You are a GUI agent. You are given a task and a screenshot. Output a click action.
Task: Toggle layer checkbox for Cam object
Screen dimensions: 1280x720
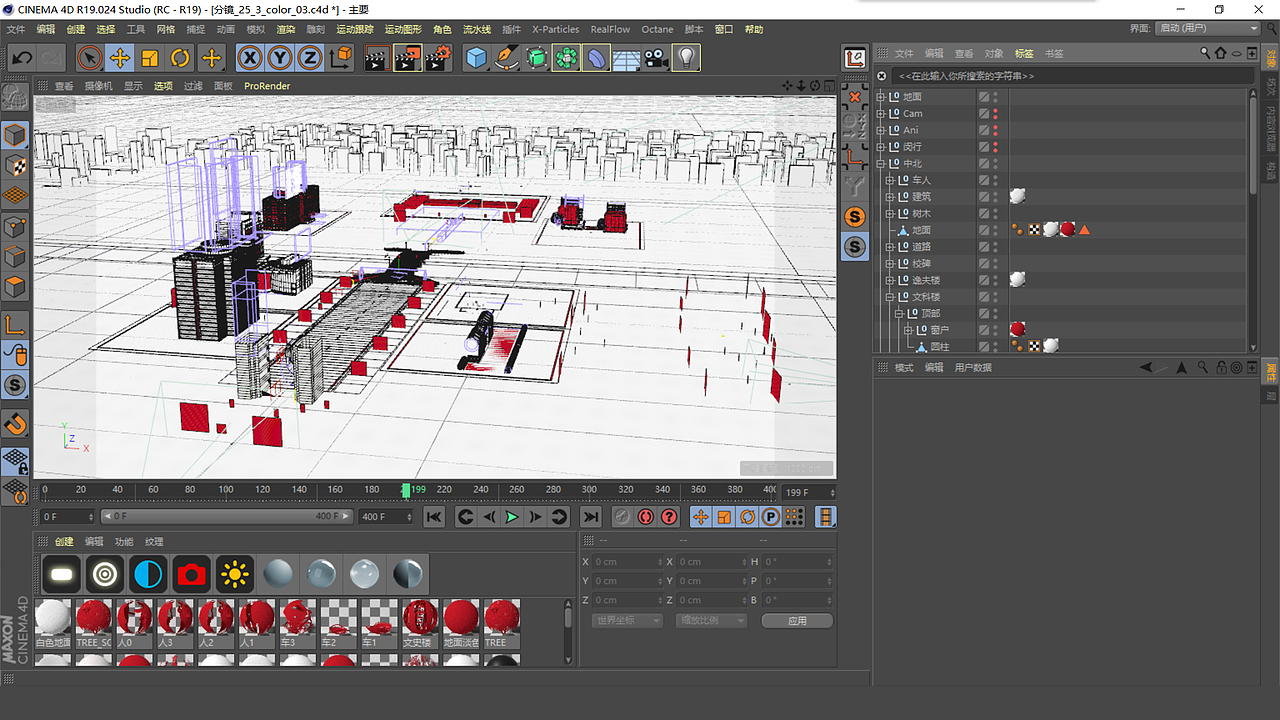click(x=984, y=114)
